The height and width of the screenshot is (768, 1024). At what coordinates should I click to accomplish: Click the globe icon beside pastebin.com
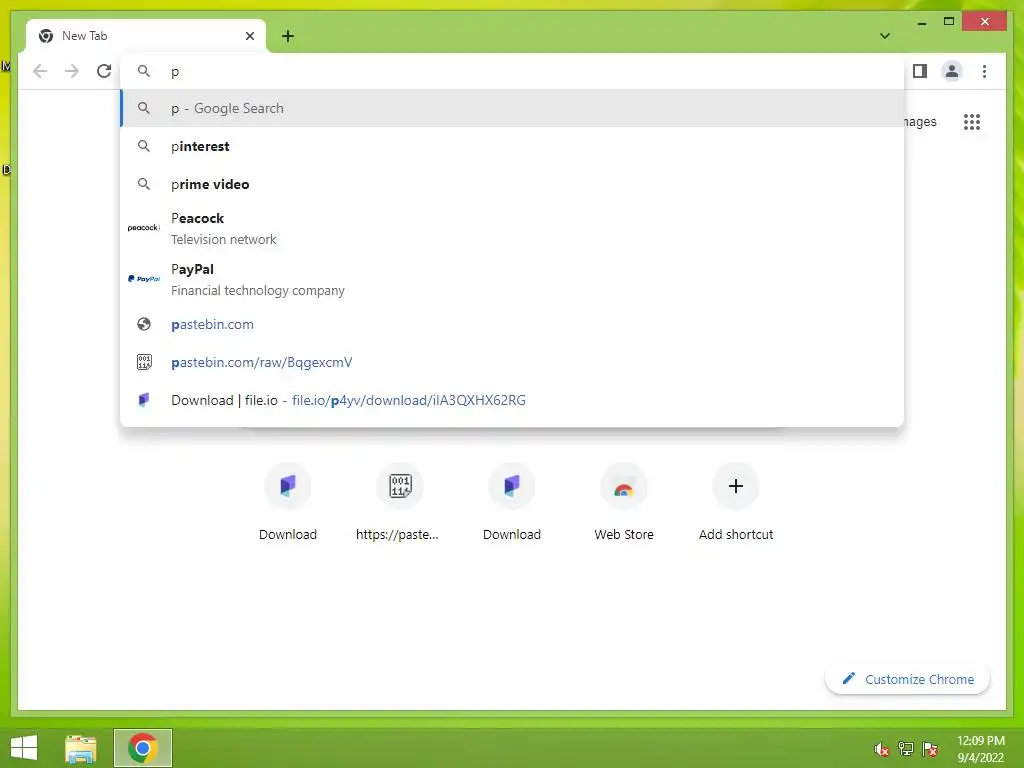pos(144,324)
